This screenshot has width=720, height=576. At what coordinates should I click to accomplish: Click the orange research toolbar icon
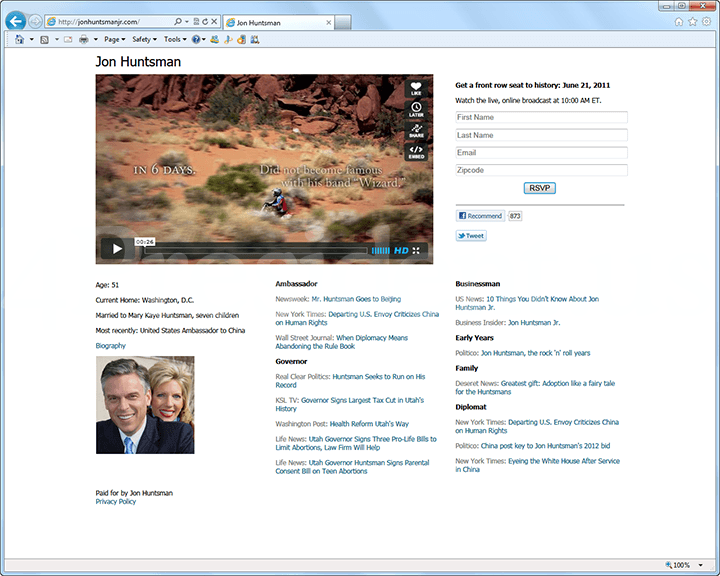[241, 40]
